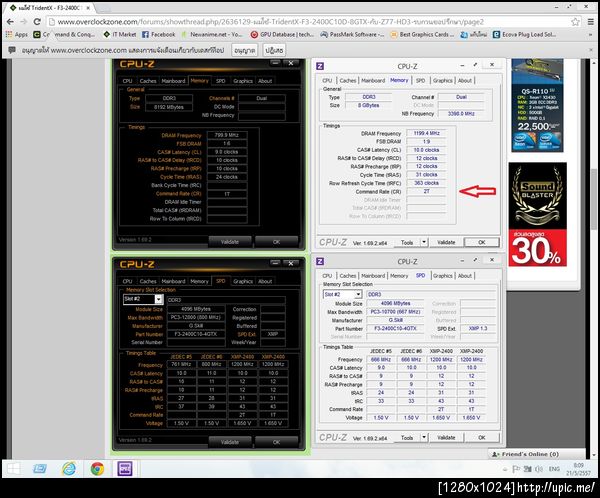Click the CPU-Z taskbar icon
The height and width of the screenshot is (498, 600).
(125, 469)
